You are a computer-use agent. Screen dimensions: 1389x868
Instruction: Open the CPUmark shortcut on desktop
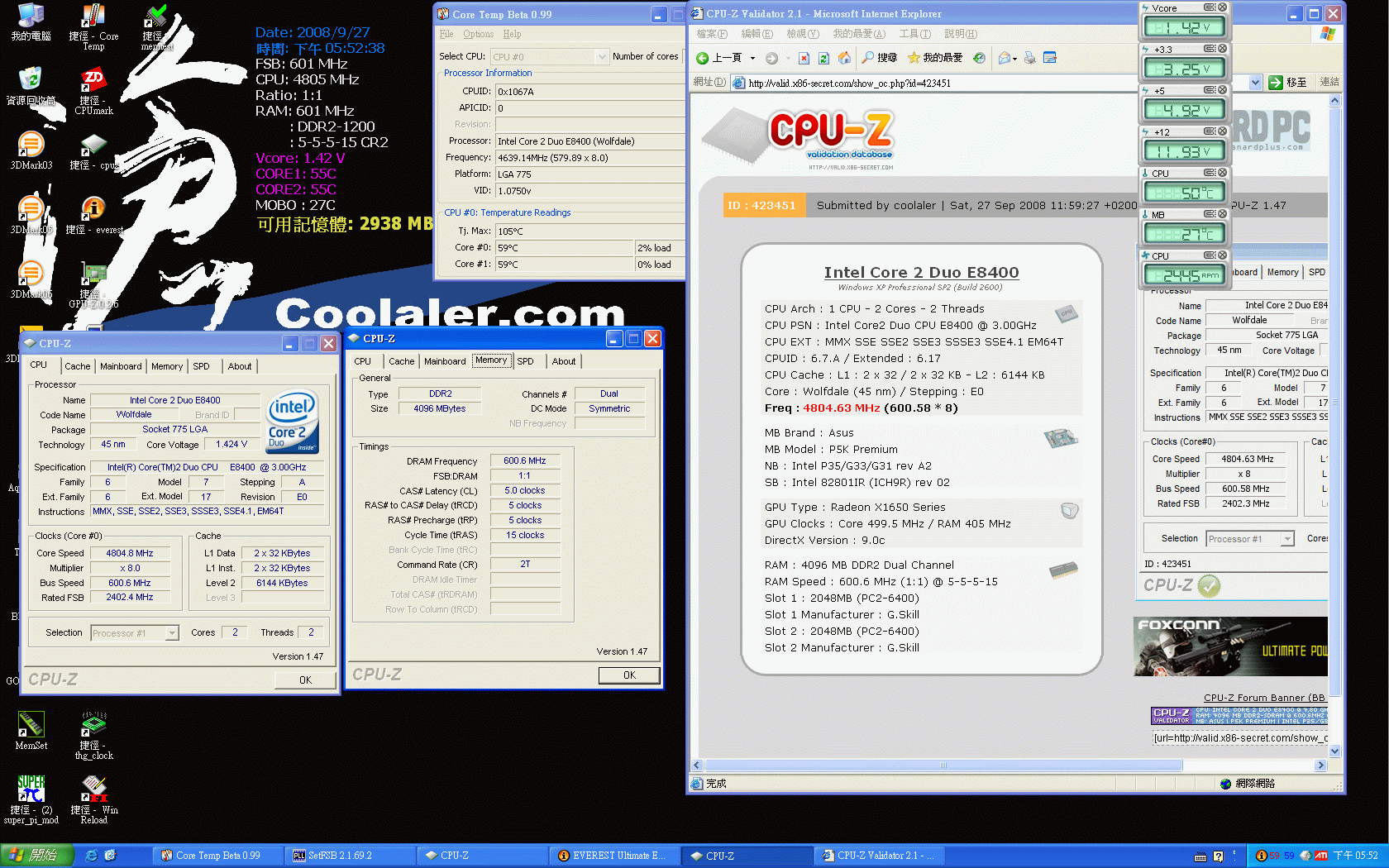[x=93, y=91]
